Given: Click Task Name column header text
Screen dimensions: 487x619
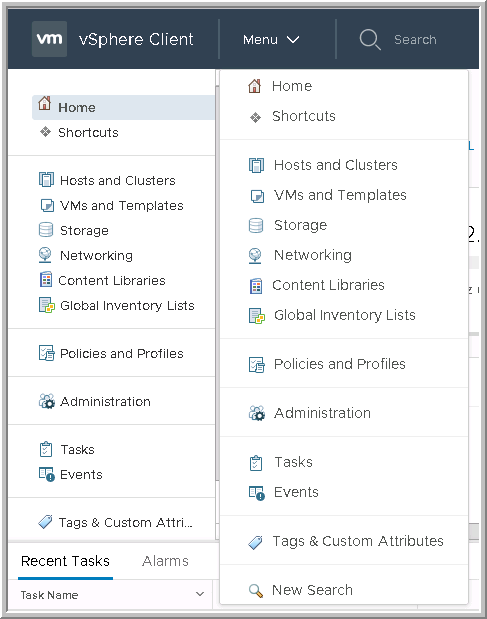Looking at the screenshot, I should click(49, 595).
